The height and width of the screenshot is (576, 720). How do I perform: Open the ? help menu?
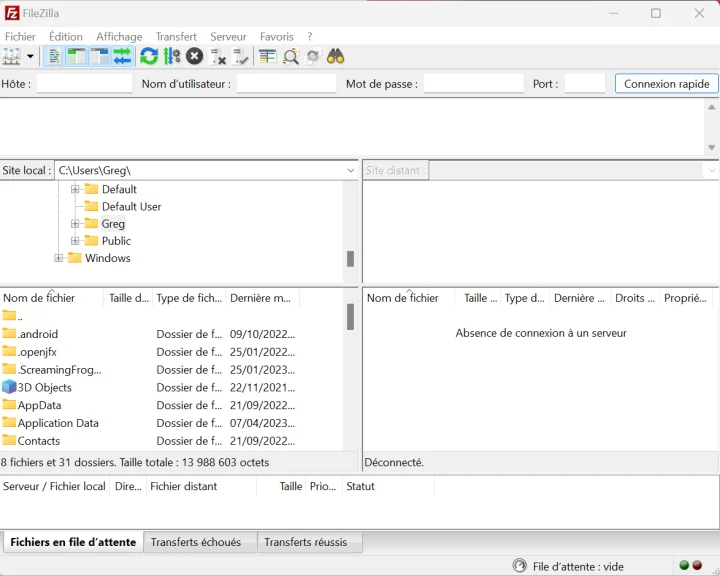(310, 37)
